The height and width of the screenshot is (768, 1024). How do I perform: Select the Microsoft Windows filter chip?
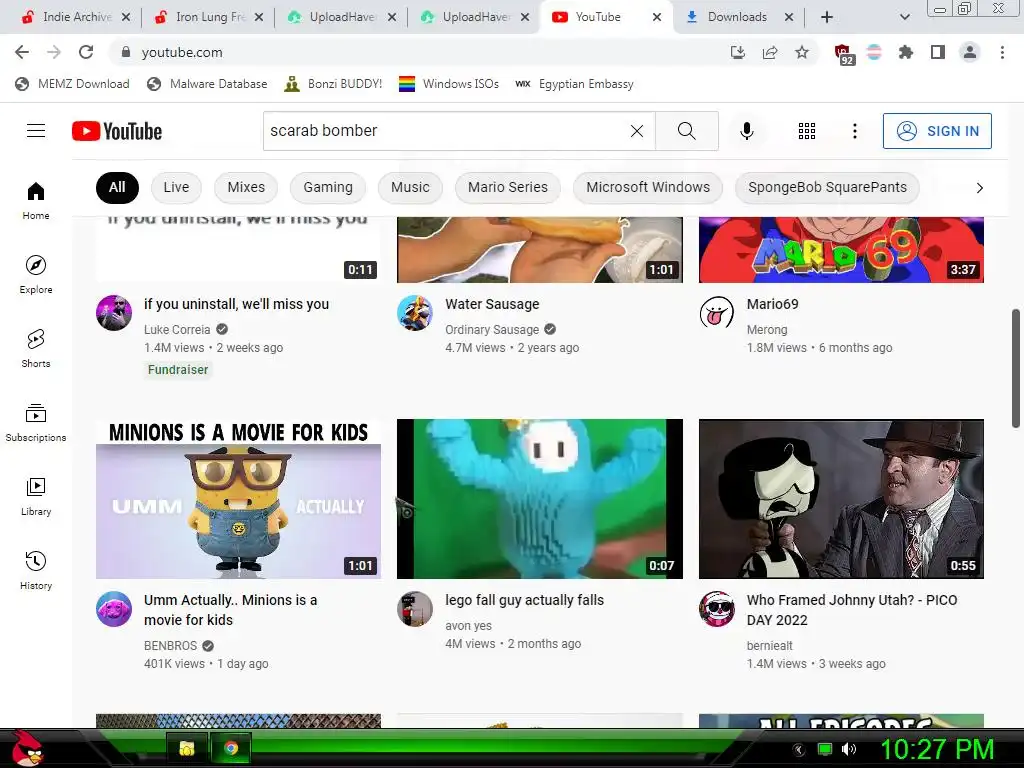[648, 187]
